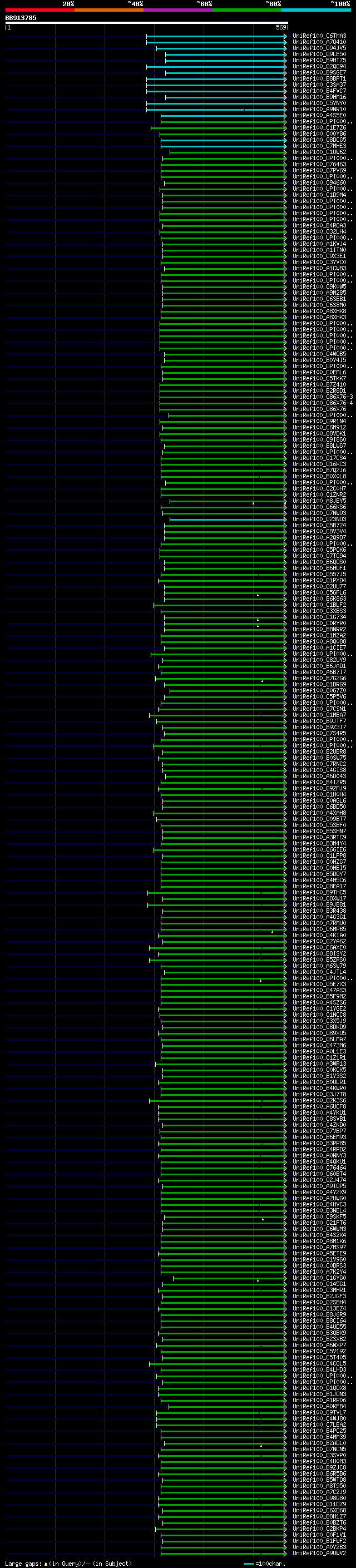Select hit UniRef100_A8JEY5

coord(319,501)
